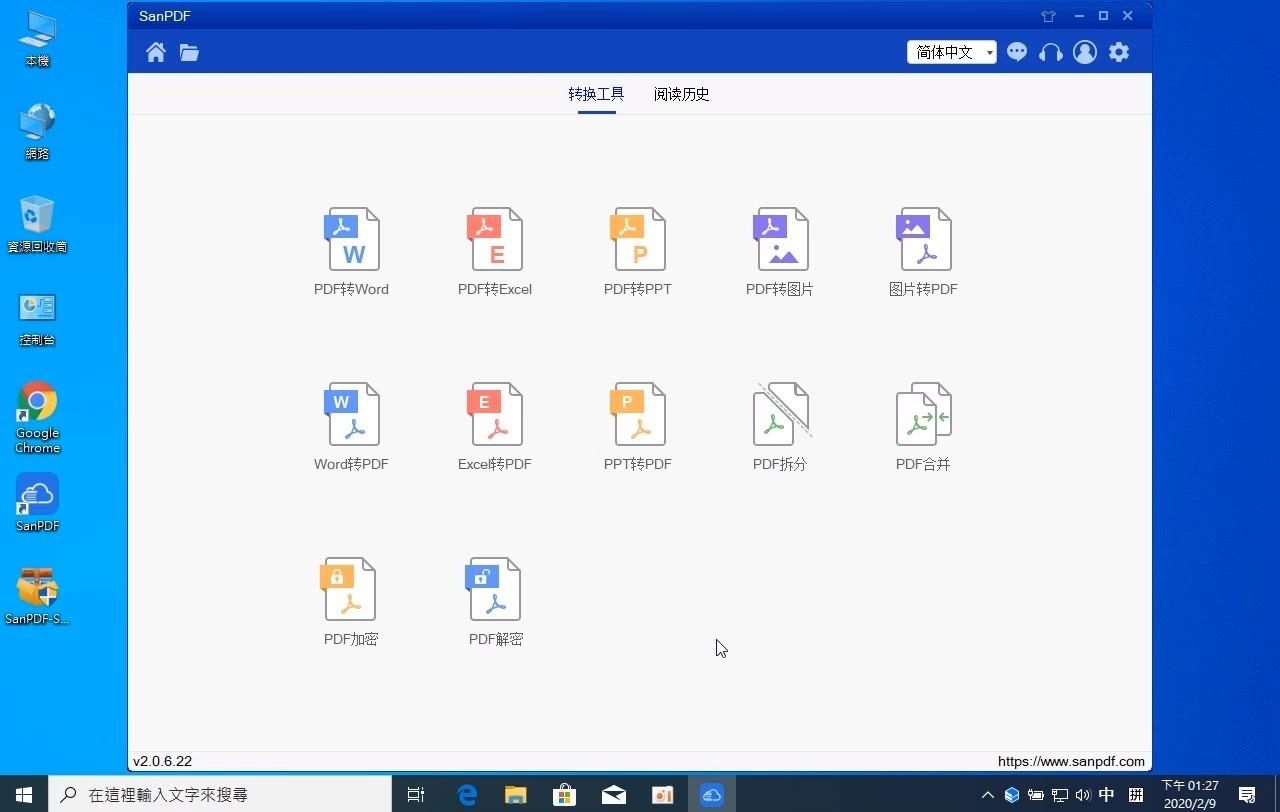Screen dimensions: 1280x812
Task: Select the 本機 desktop icon
Action: (37, 40)
